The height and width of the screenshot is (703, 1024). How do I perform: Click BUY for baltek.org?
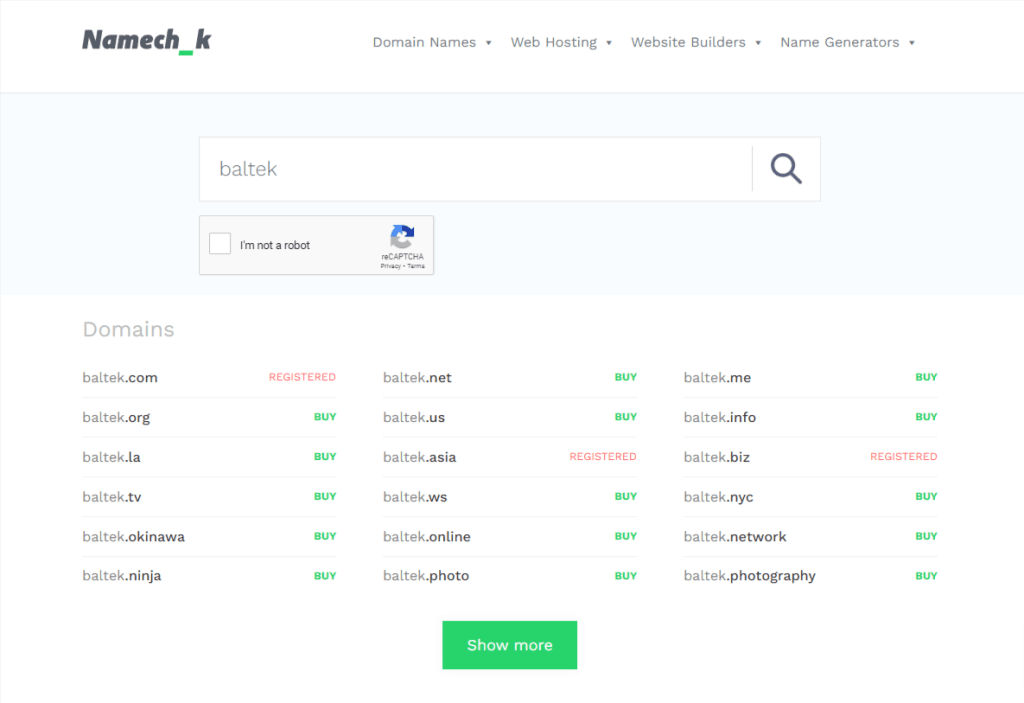325,417
